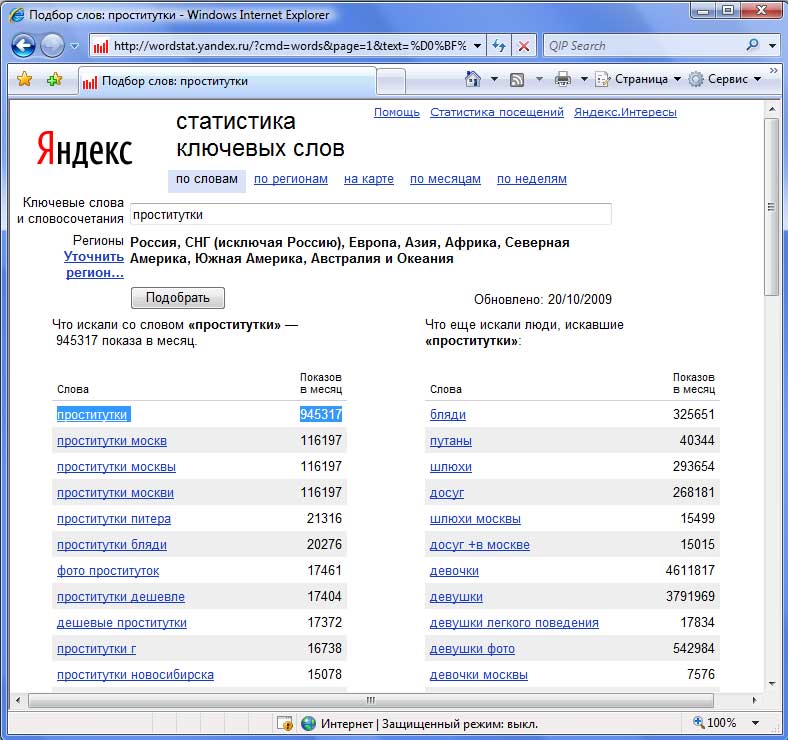Image resolution: width=788 pixels, height=740 pixels.
Task: Open Статистика посещений link
Action: [x=497, y=112]
